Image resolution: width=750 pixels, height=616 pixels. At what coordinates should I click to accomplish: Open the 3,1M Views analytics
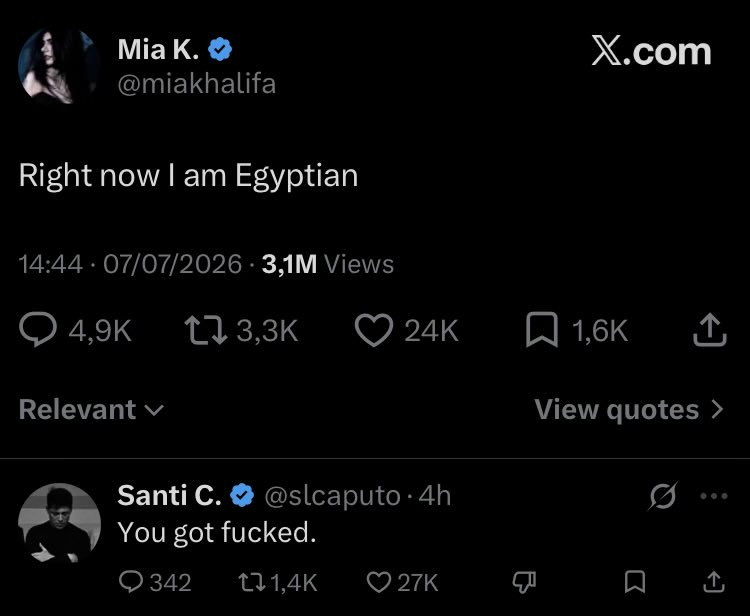pos(328,264)
